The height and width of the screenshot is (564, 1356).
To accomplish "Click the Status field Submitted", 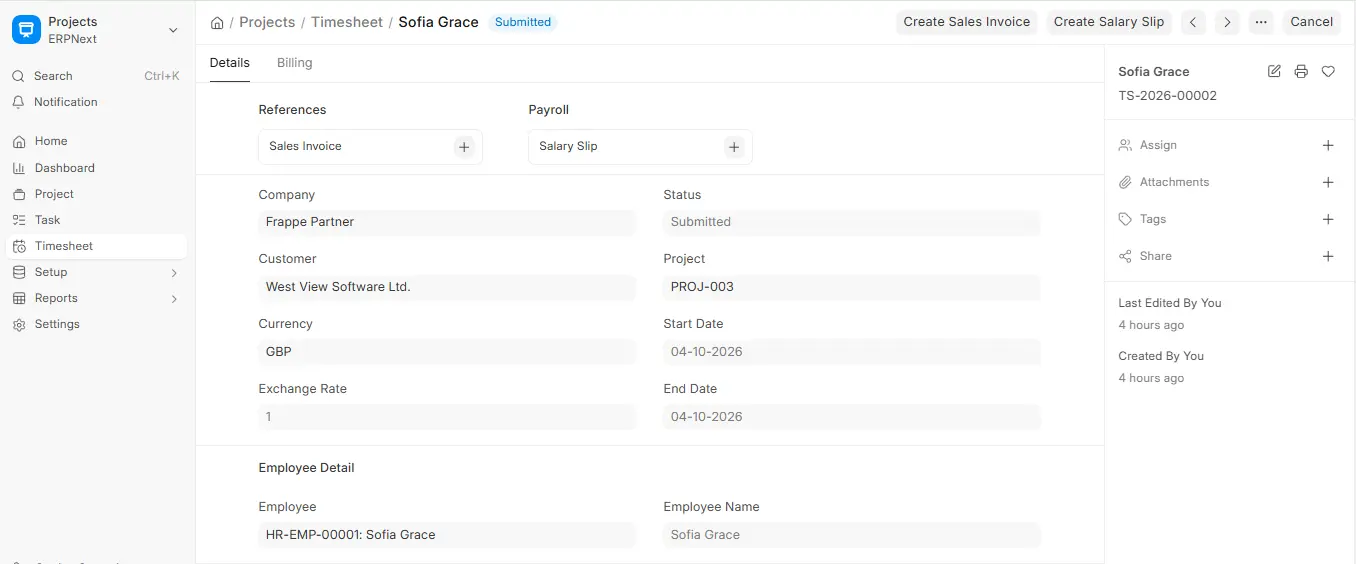I will coord(852,222).
